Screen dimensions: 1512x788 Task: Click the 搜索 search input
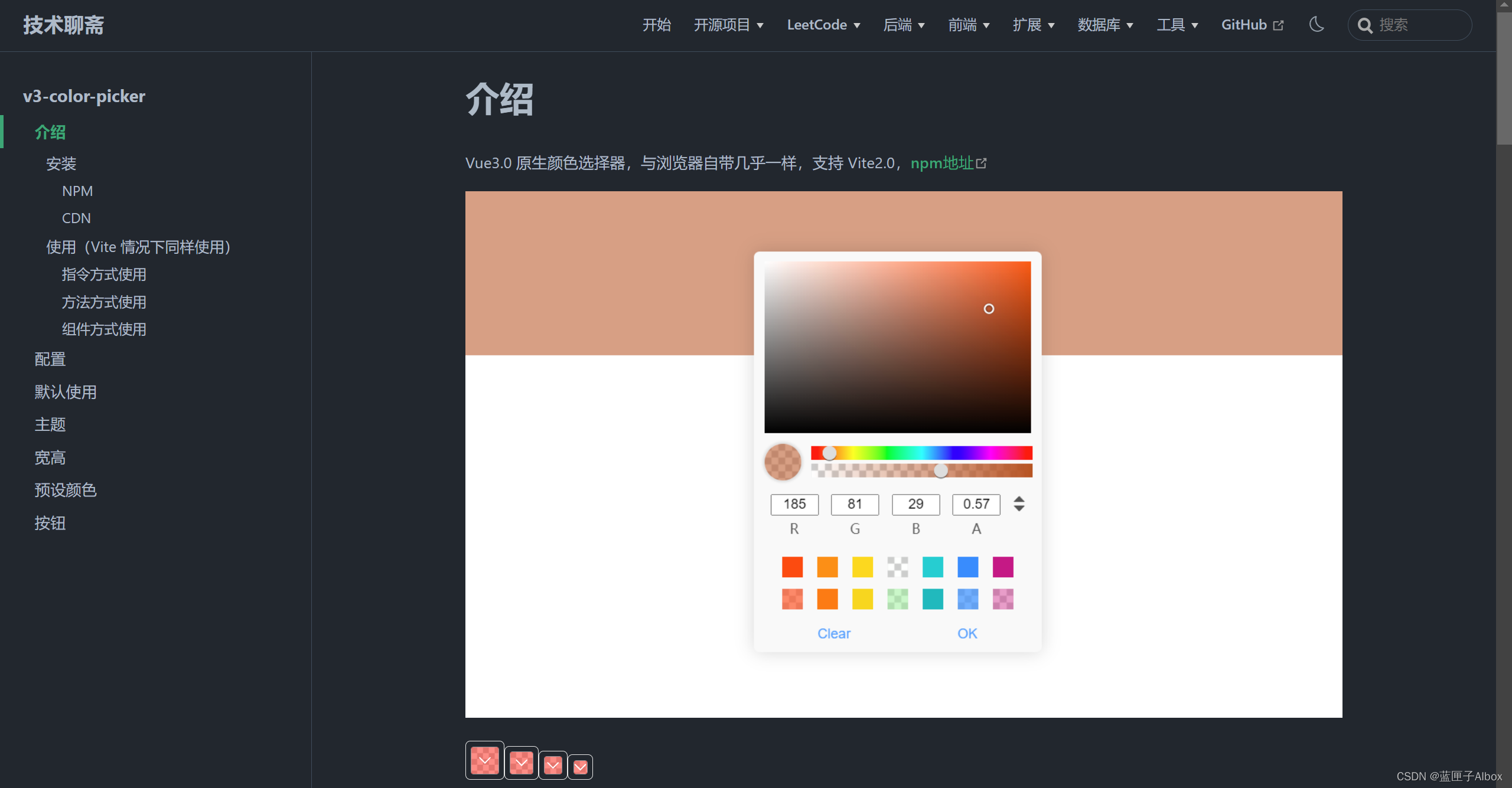pos(1409,25)
